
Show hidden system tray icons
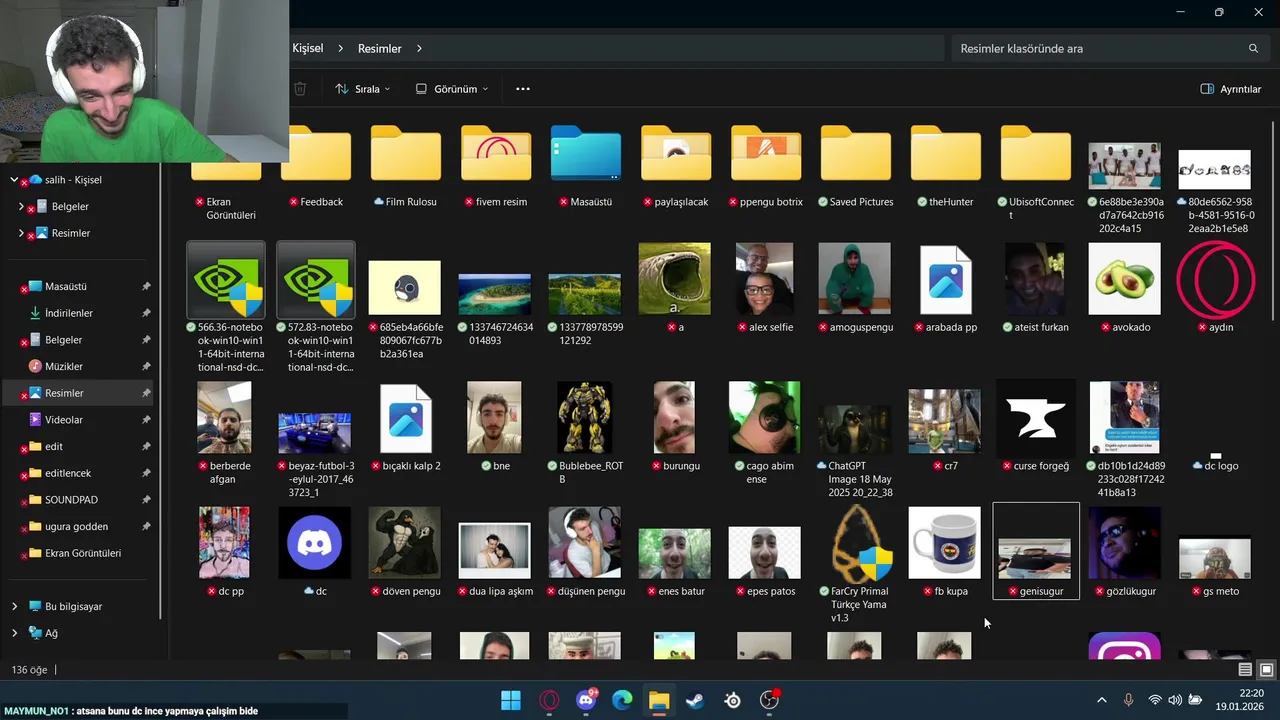[1102, 700]
